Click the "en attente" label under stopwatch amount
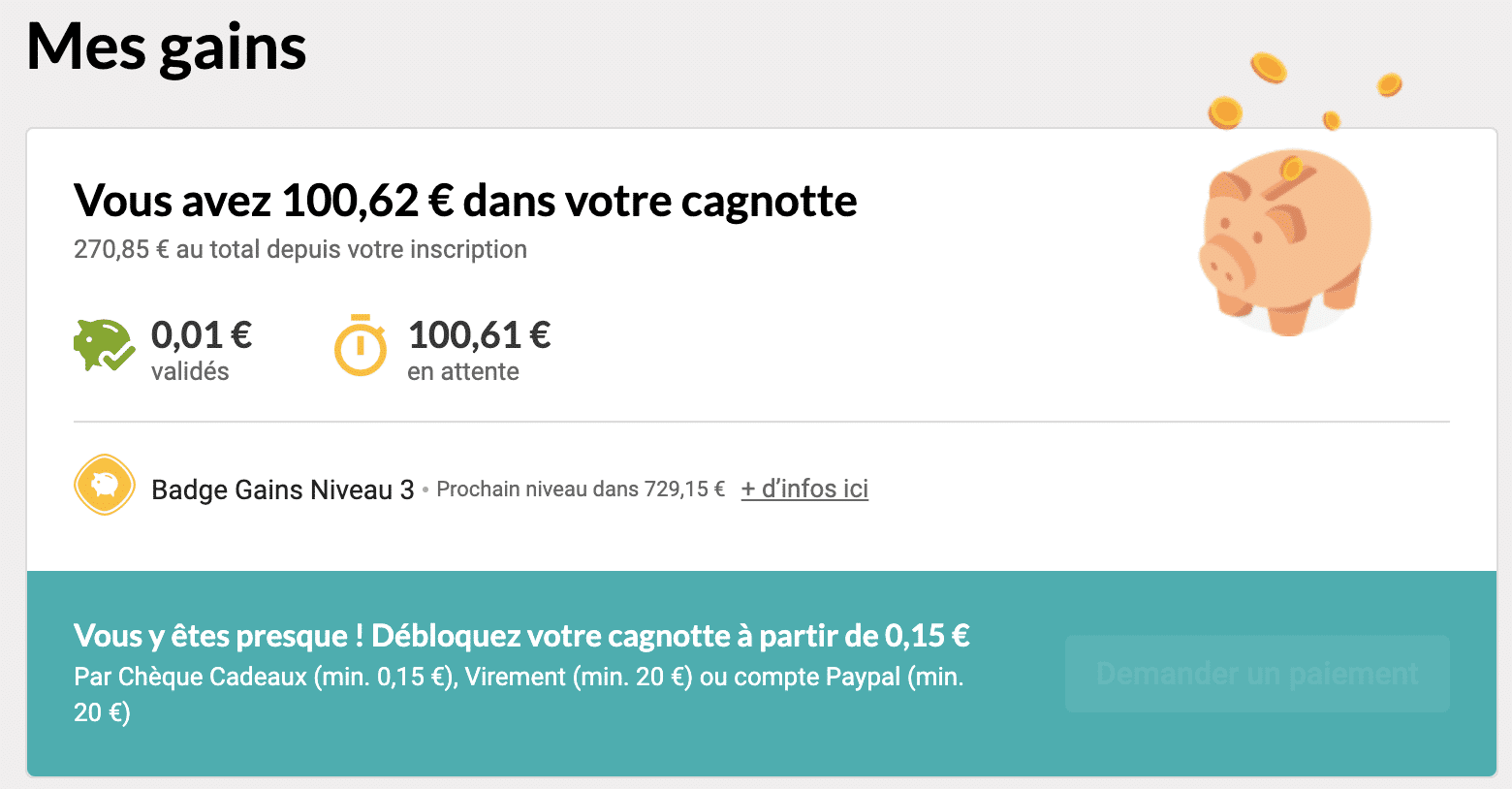This screenshot has width=1512, height=789. [463, 371]
